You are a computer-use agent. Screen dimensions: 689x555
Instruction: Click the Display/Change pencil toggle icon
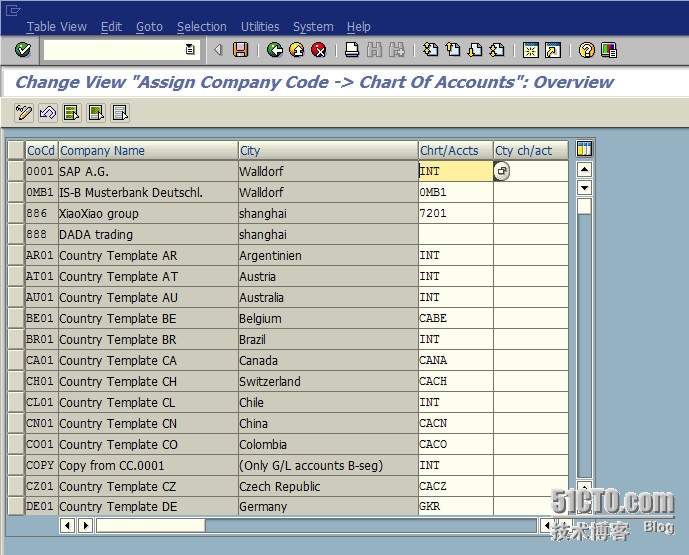pyautogui.click(x=24, y=113)
